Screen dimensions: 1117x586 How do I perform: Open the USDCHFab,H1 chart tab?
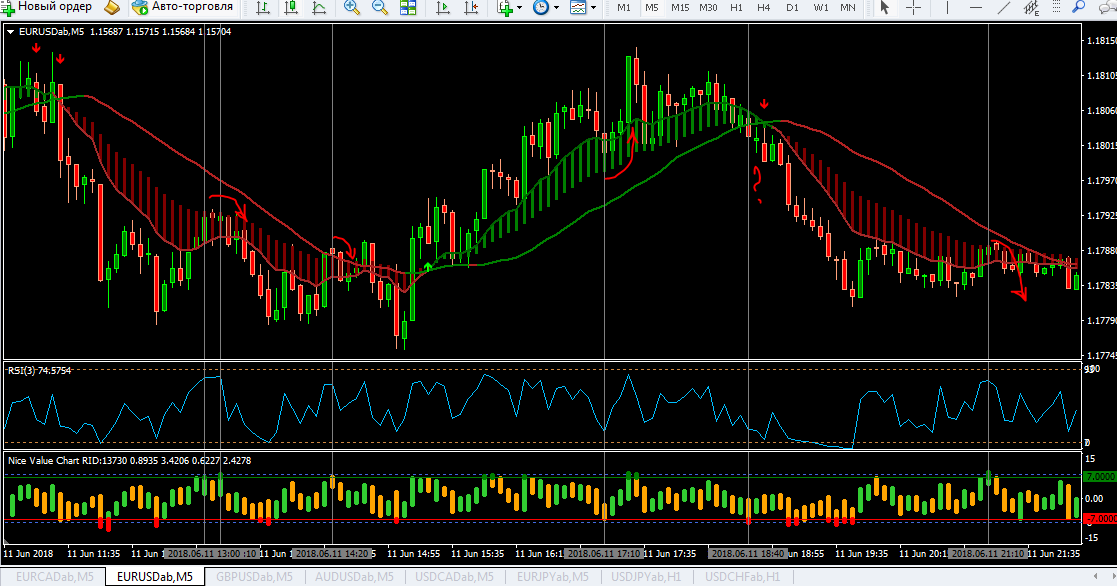(742, 577)
